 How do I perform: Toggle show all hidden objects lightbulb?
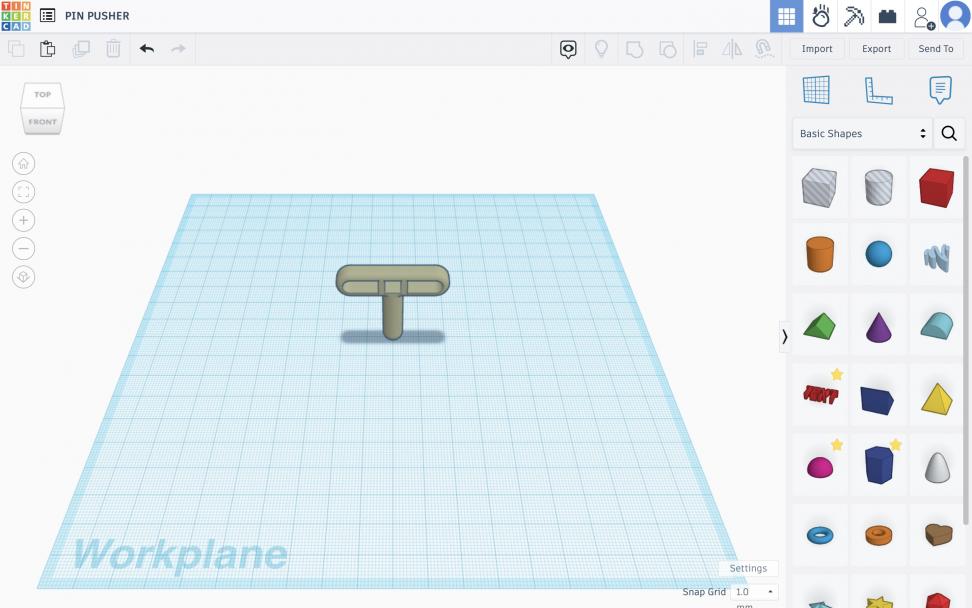point(601,48)
